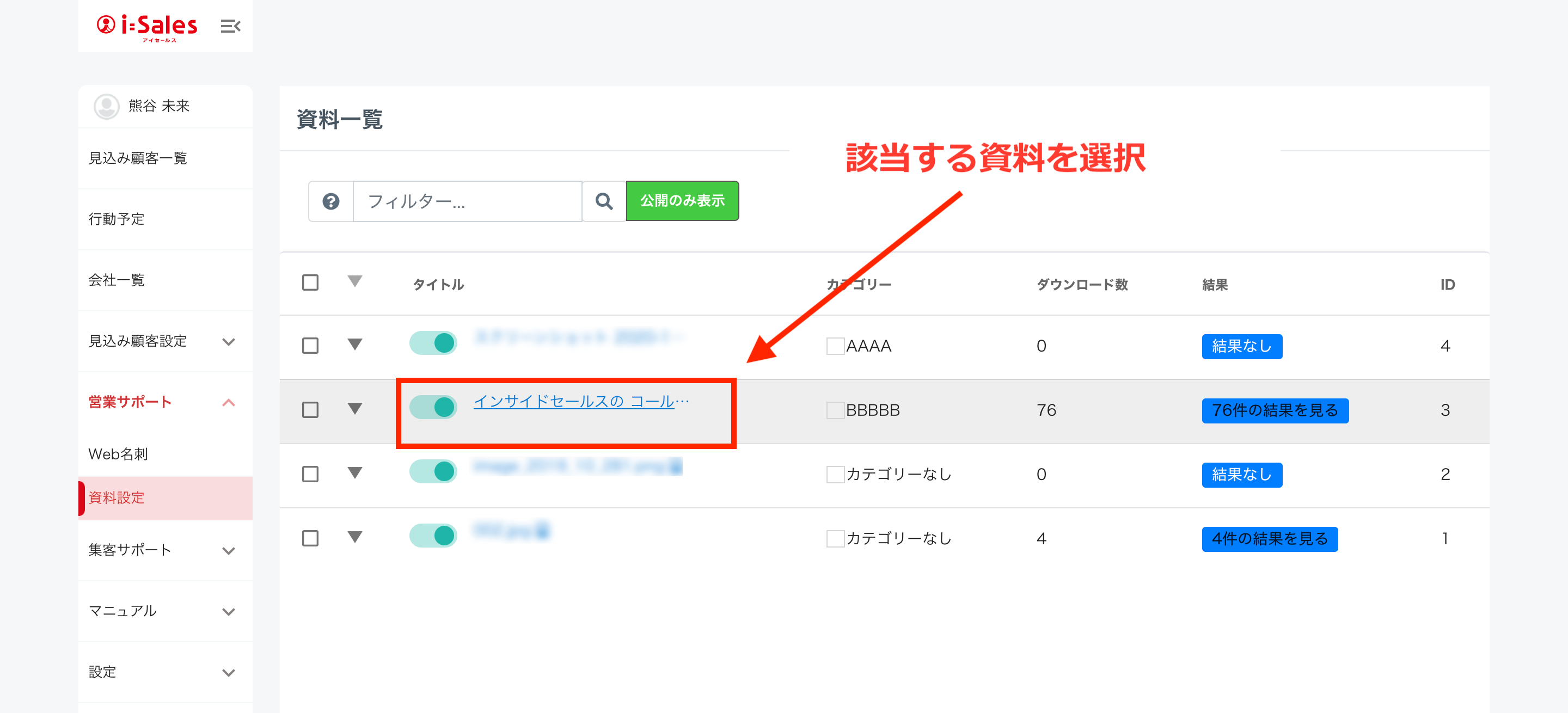
Task: Open the header row triangle menu
Action: (x=354, y=282)
